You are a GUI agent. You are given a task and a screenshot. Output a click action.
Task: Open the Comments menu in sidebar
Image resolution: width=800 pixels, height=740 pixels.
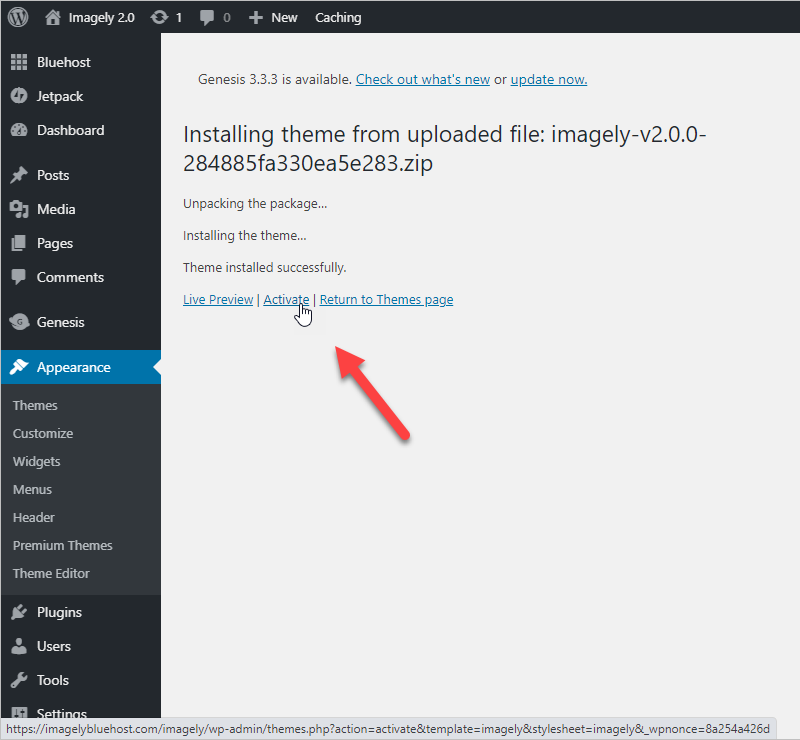click(x=70, y=278)
